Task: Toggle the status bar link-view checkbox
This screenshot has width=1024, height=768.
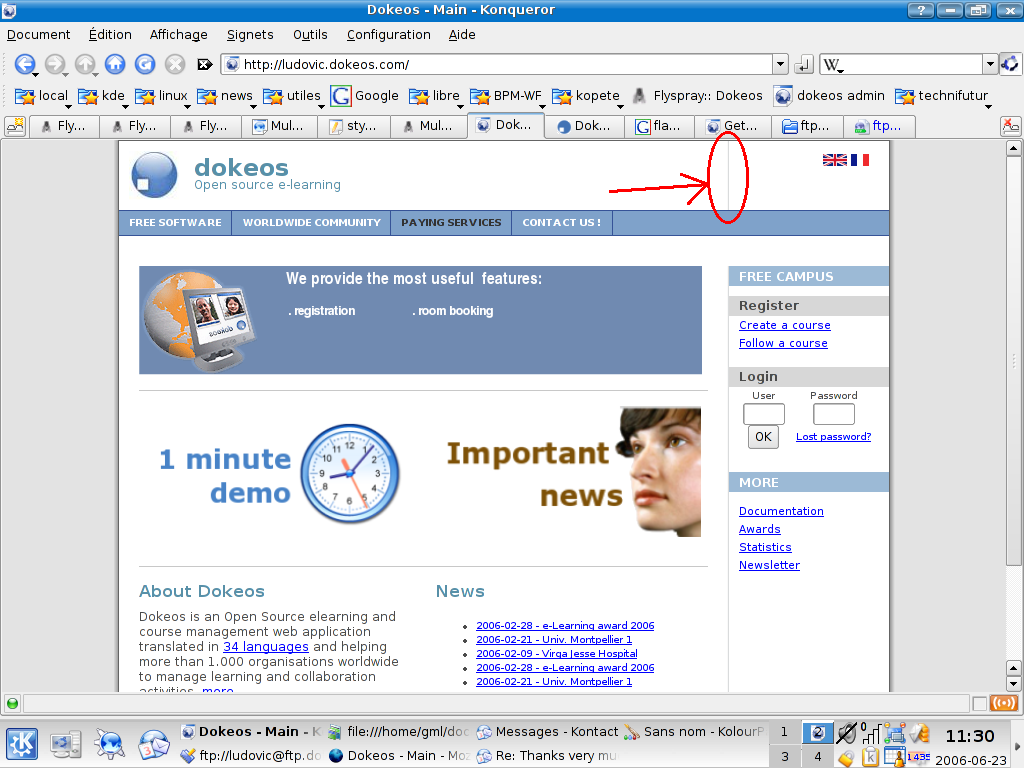Action: pos(980,703)
